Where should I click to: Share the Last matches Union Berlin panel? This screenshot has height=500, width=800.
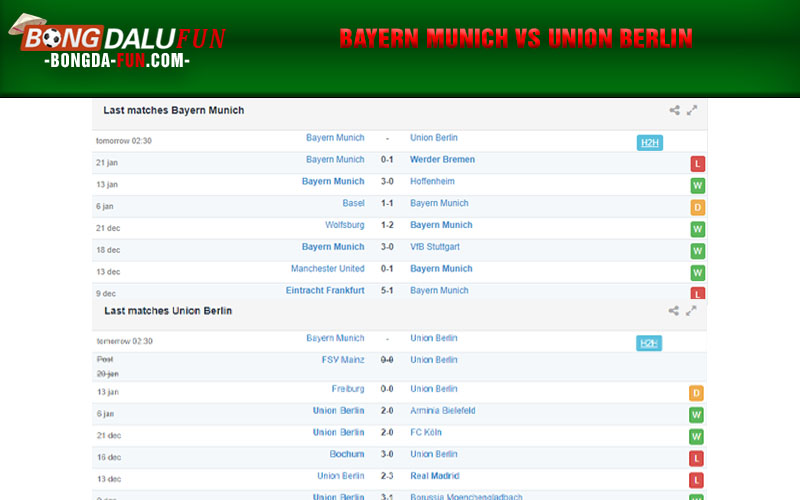(x=673, y=311)
